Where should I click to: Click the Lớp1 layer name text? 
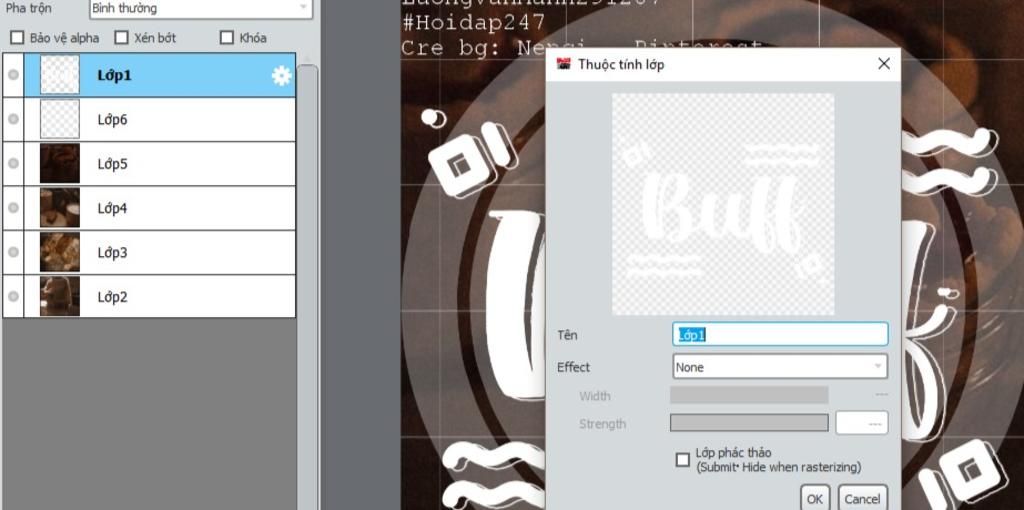(x=114, y=76)
